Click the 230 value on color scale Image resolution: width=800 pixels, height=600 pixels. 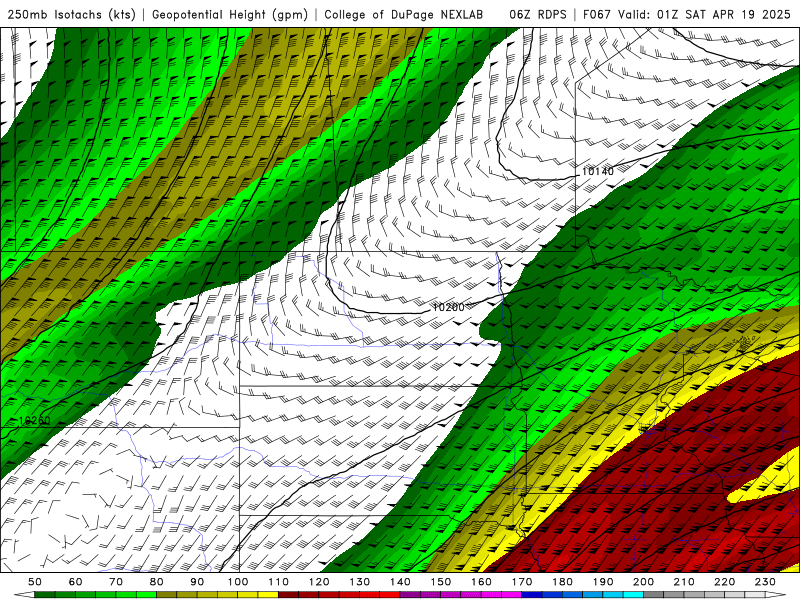click(765, 582)
